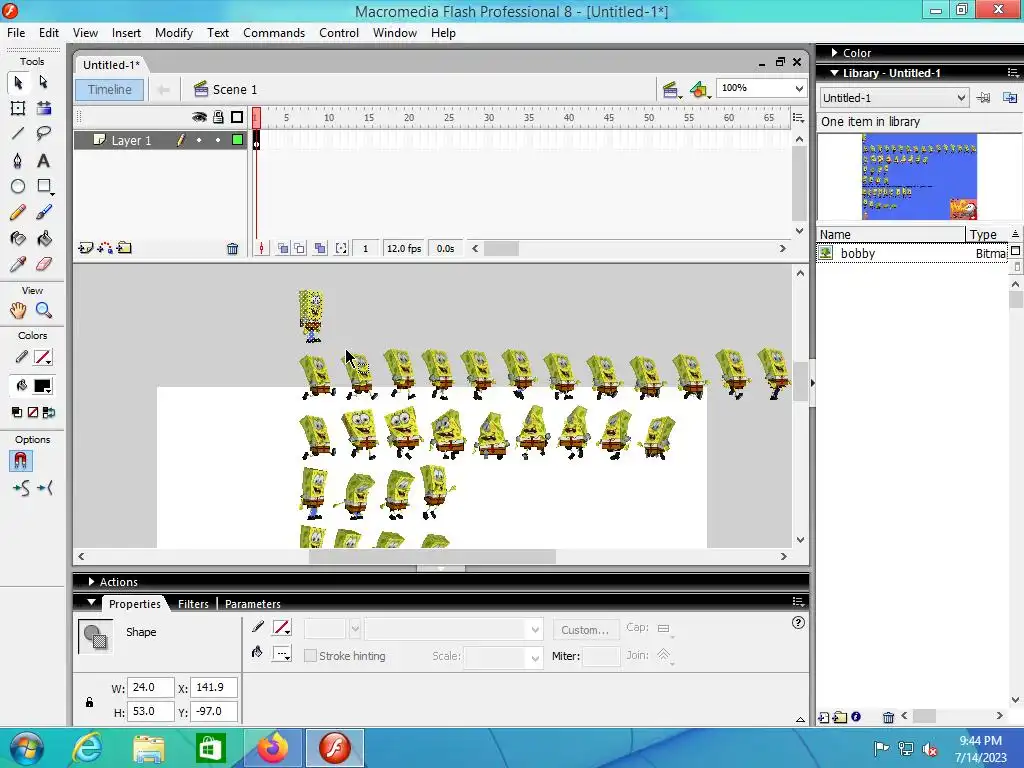Select the Eyedropper tool
This screenshot has width=1024, height=768.
[x=18, y=264]
